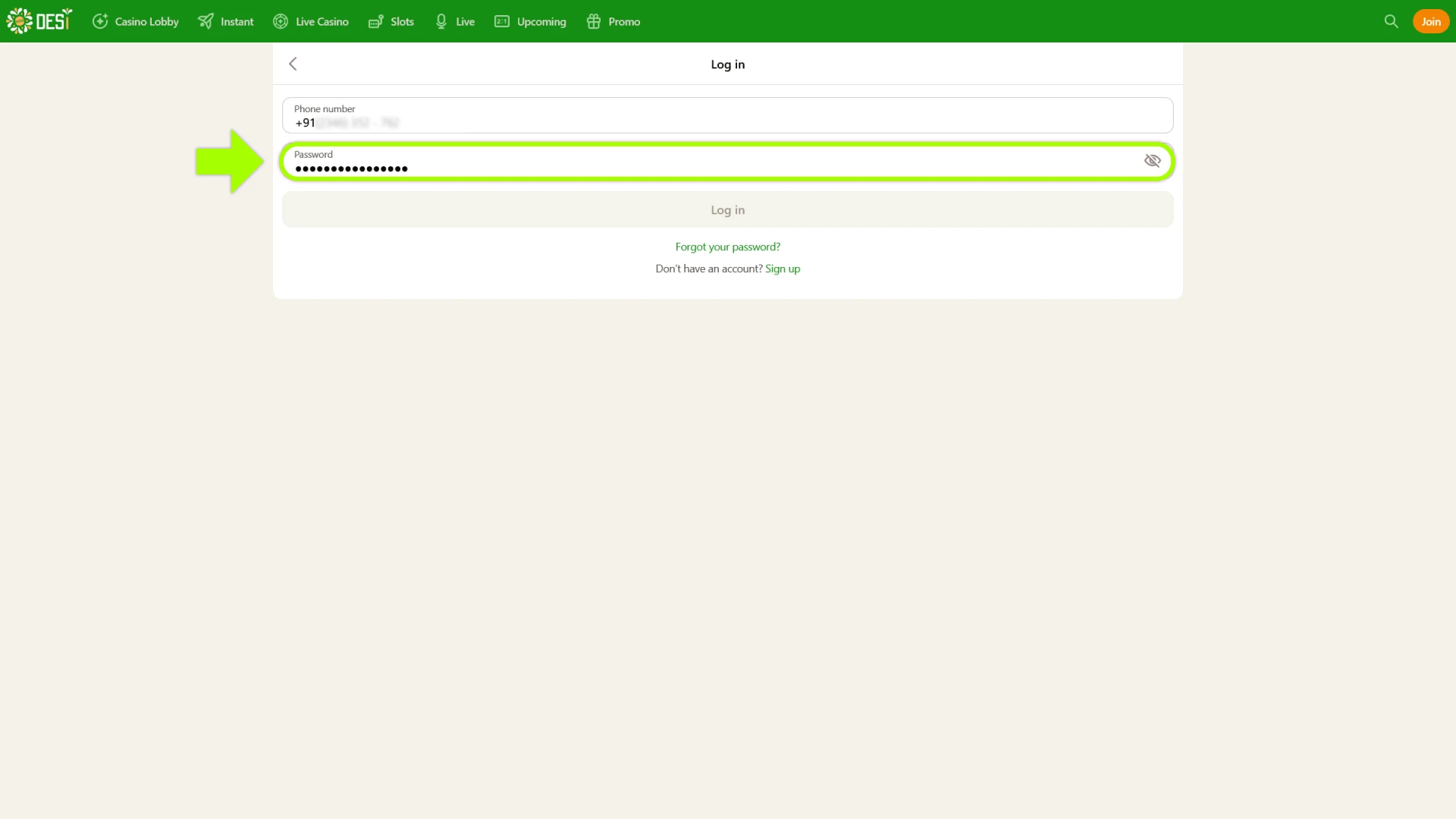Open the Casino Lobby menu item
1456x819 pixels.
[146, 21]
